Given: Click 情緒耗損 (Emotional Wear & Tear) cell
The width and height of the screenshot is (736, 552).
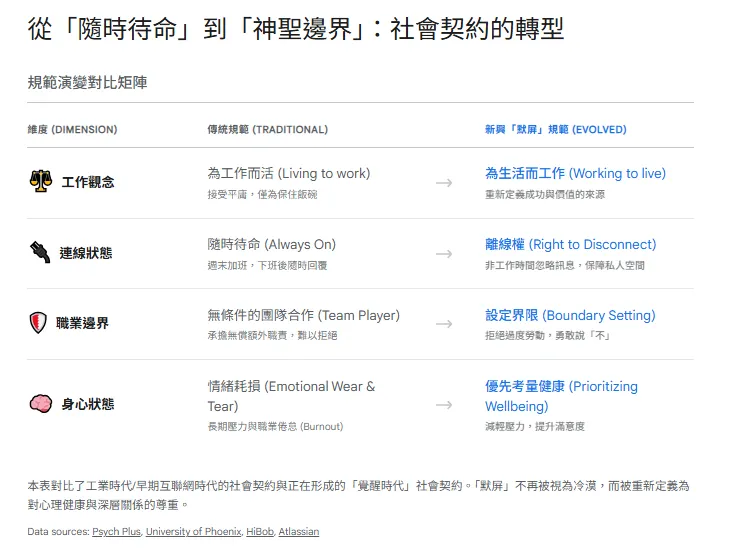Looking at the screenshot, I should [291, 396].
